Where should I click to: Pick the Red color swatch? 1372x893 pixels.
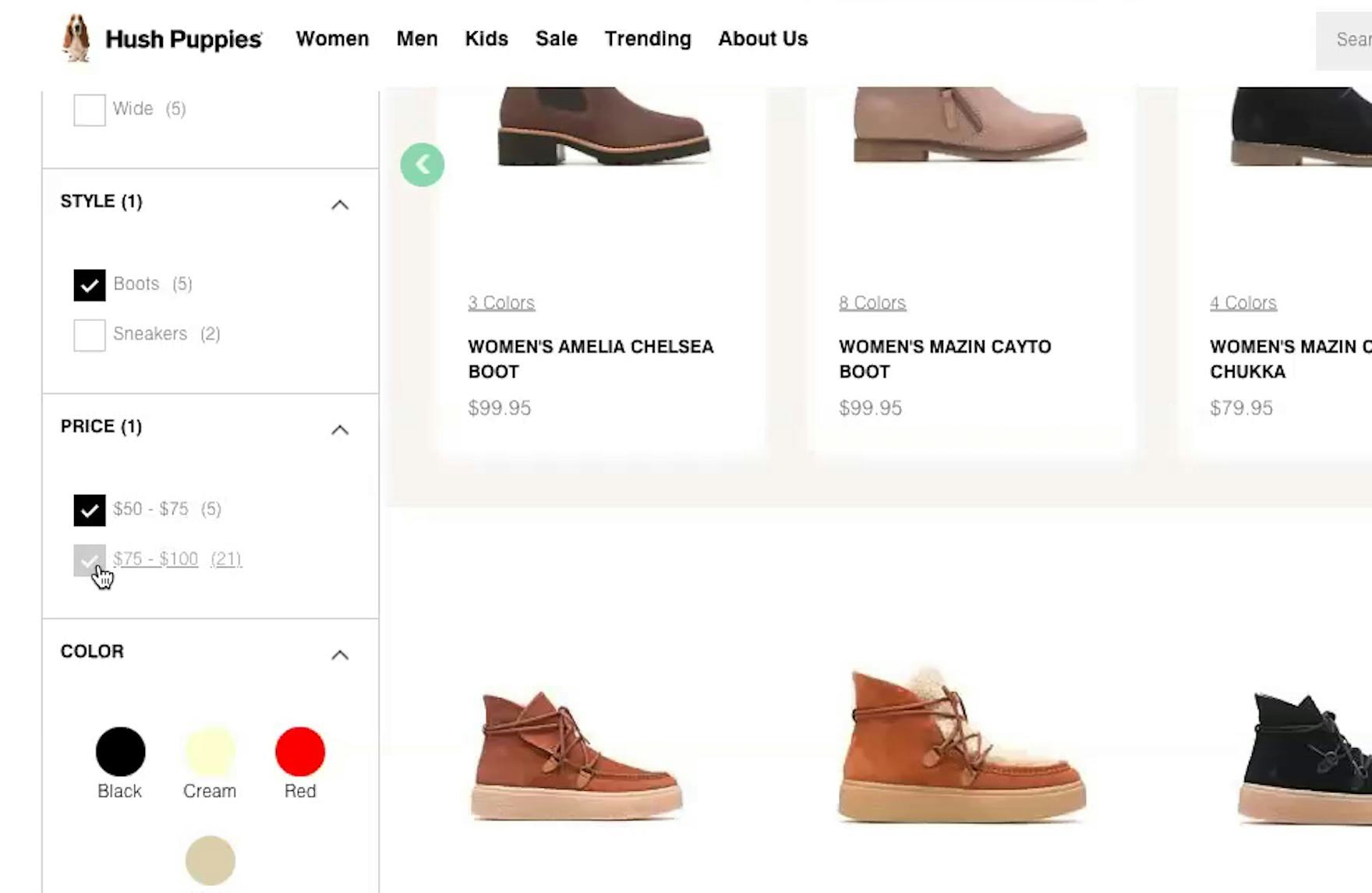(x=300, y=752)
